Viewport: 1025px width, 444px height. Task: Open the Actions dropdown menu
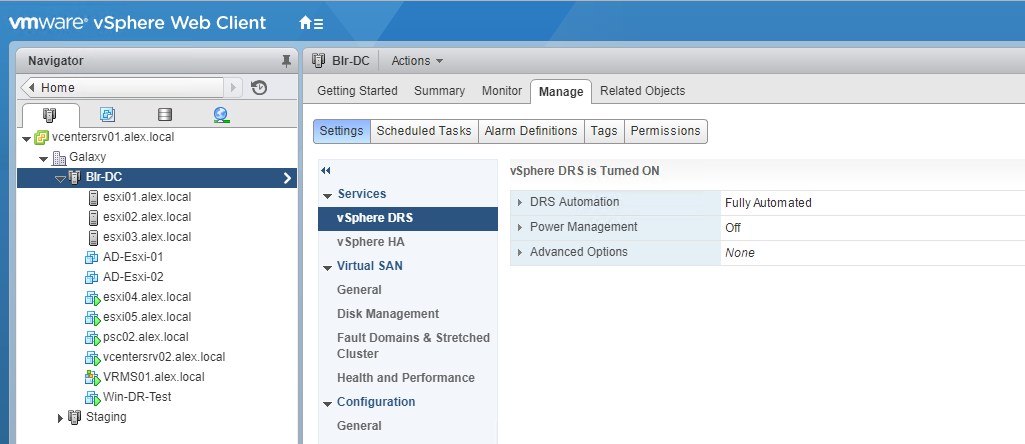[417, 61]
